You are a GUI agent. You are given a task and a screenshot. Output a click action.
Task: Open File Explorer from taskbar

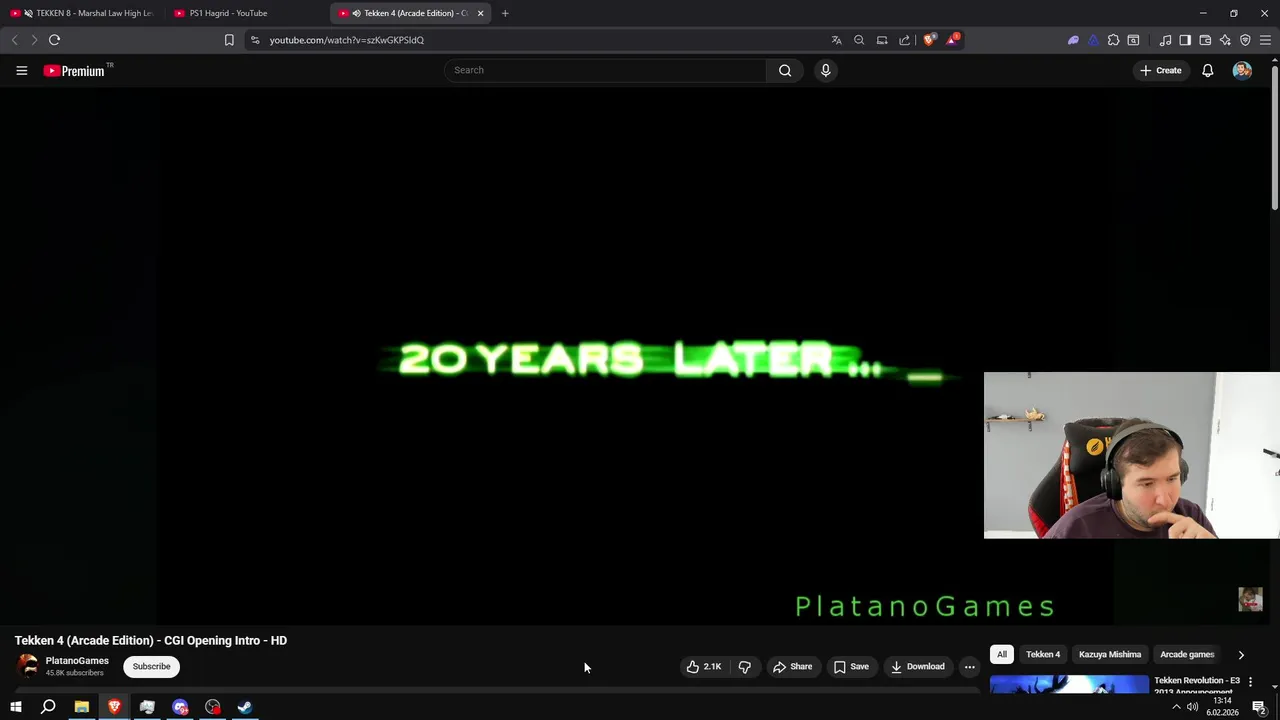(82, 707)
